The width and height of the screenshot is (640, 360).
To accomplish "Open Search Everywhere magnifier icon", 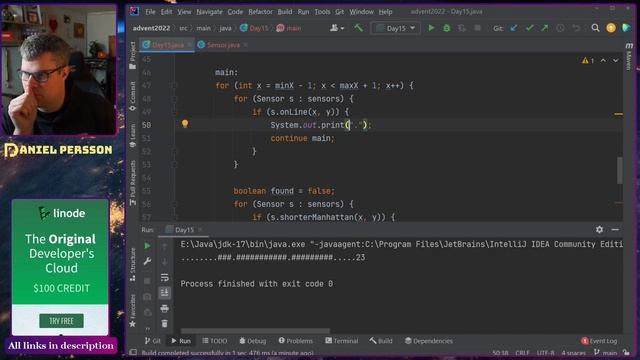I will 595,28.
